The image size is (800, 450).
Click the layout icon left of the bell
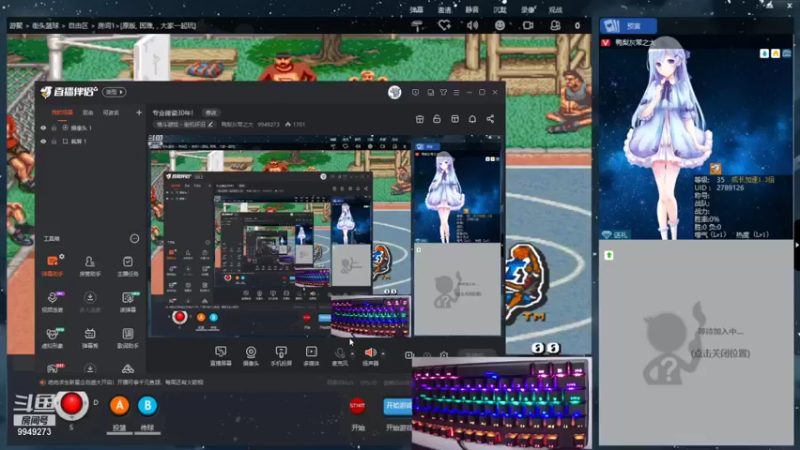(455, 119)
